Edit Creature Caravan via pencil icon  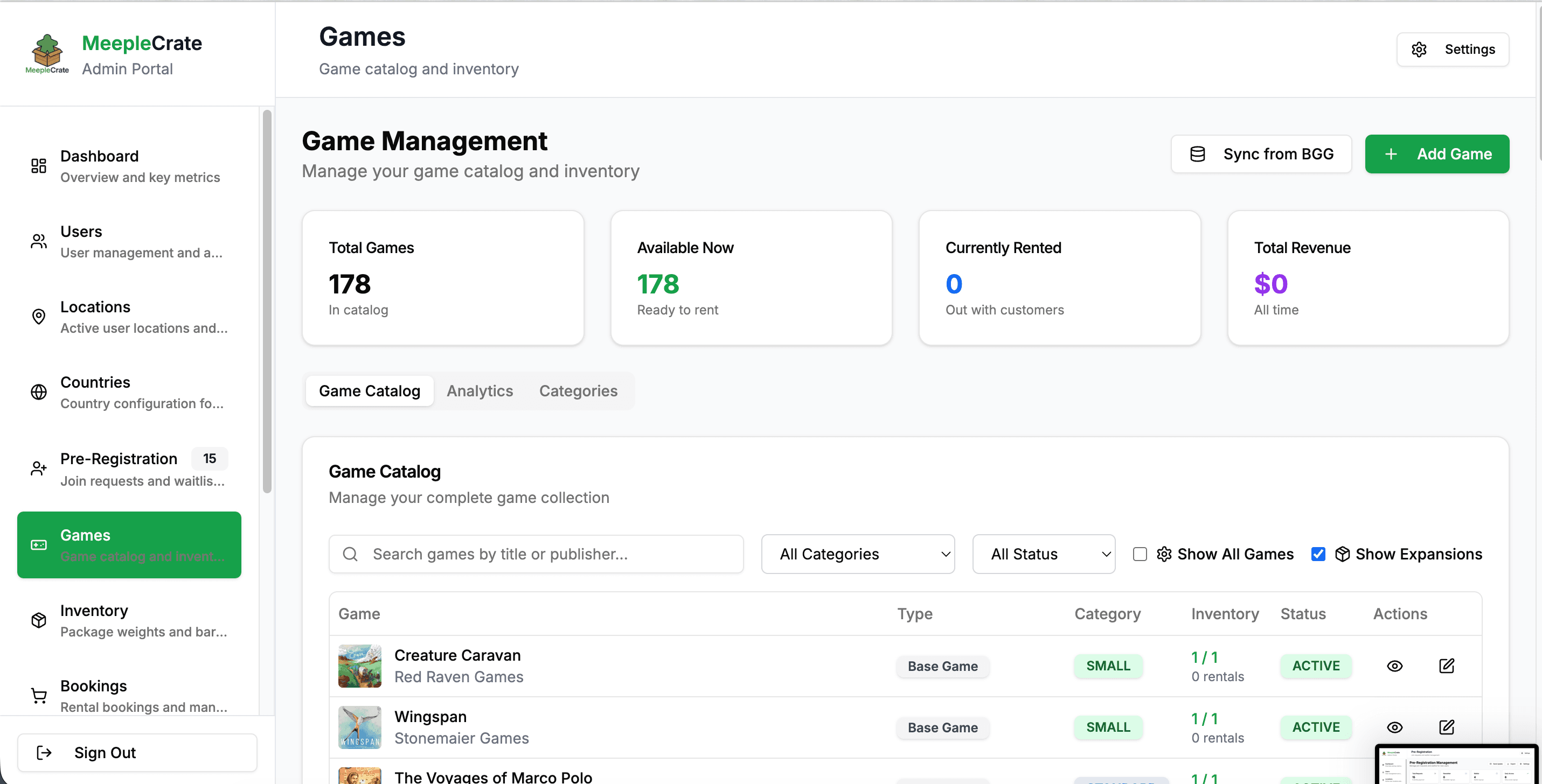1447,666
